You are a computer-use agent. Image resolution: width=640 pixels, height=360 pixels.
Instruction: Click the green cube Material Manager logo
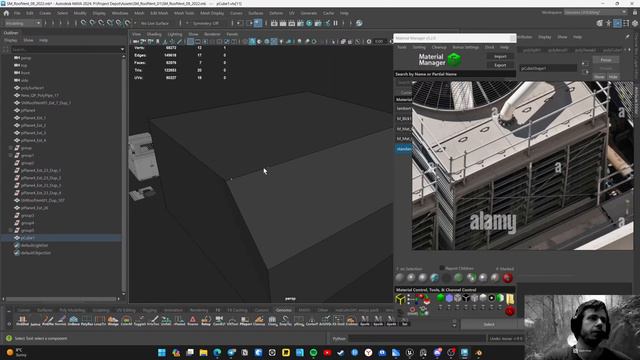(x=454, y=60)
